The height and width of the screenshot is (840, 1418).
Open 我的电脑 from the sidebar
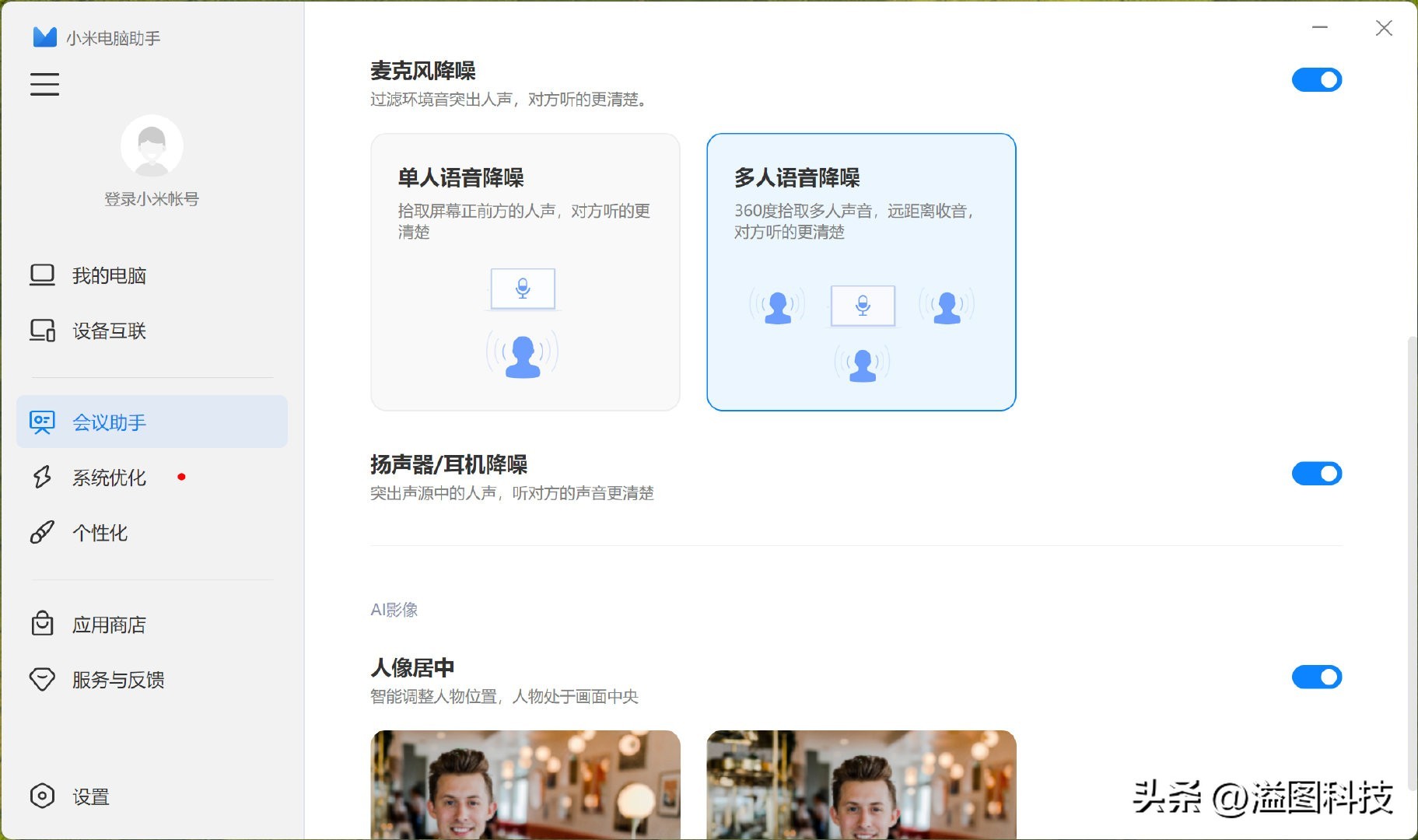108,275
